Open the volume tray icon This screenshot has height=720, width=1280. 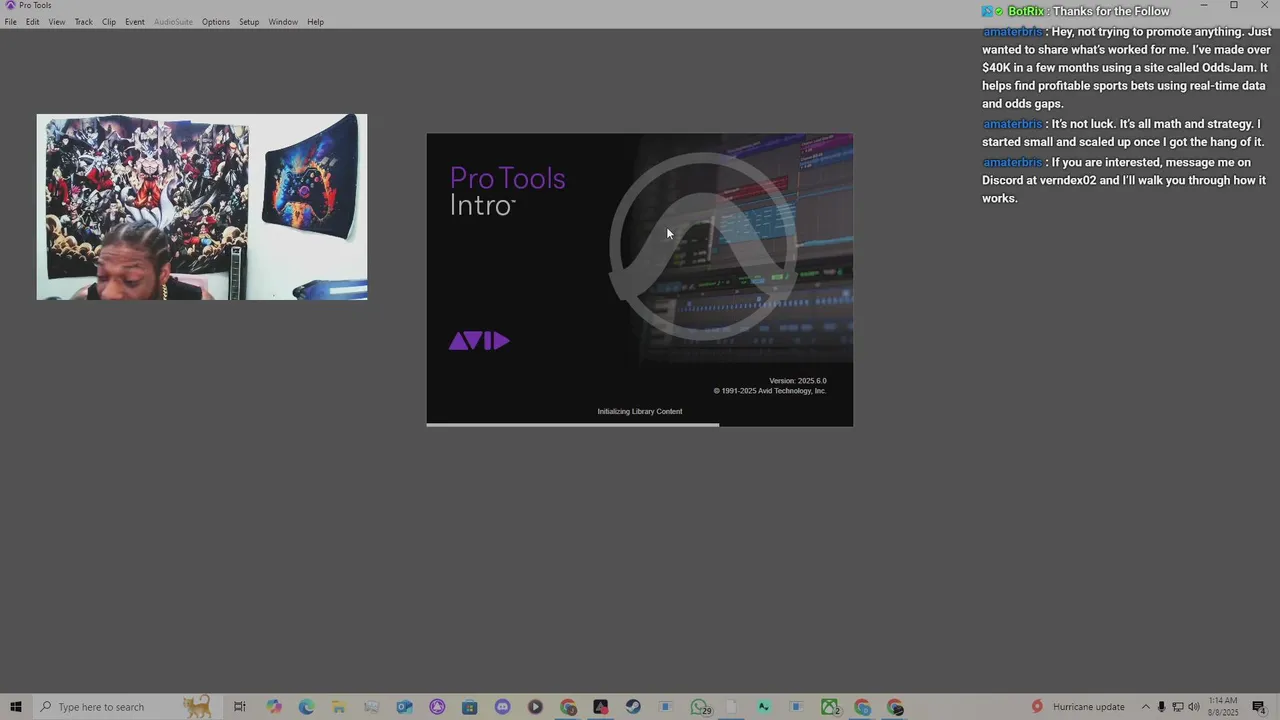1193,707
